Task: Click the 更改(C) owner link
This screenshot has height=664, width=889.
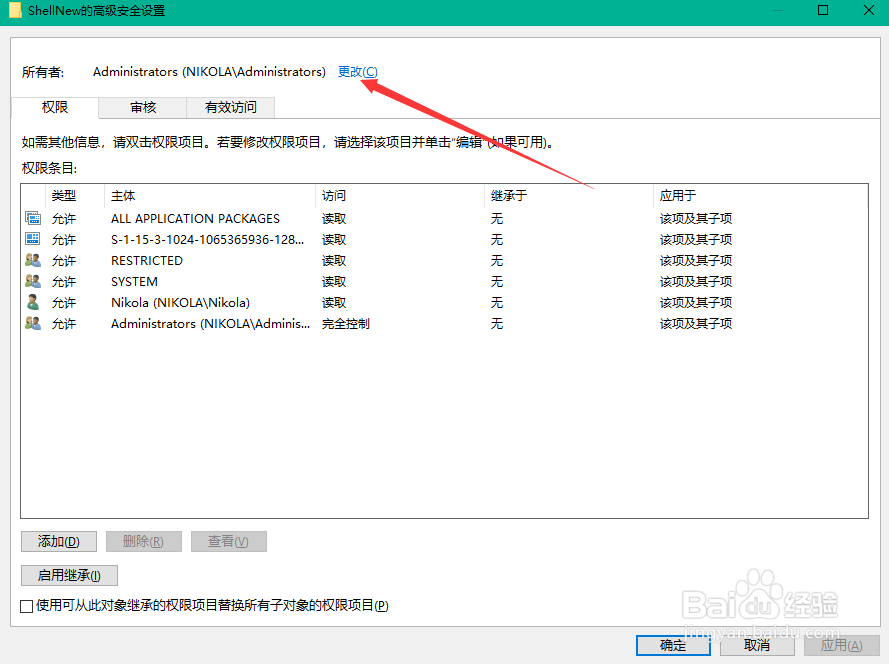Action: point(358,71)
